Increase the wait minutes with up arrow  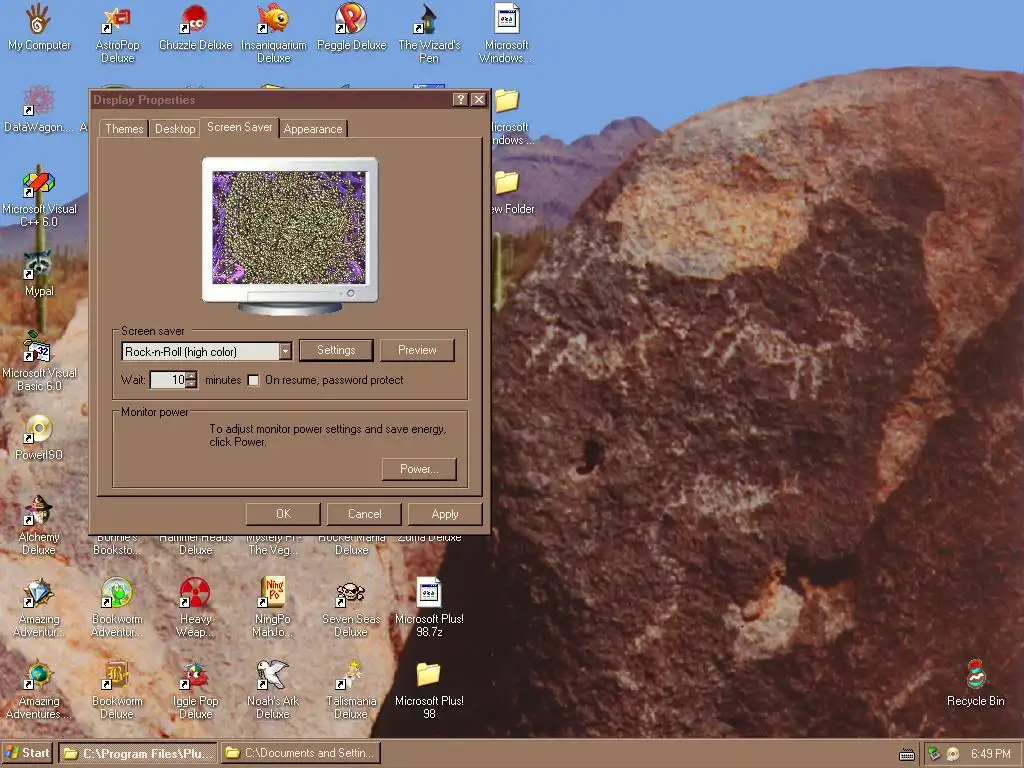(x=191, y=376)
